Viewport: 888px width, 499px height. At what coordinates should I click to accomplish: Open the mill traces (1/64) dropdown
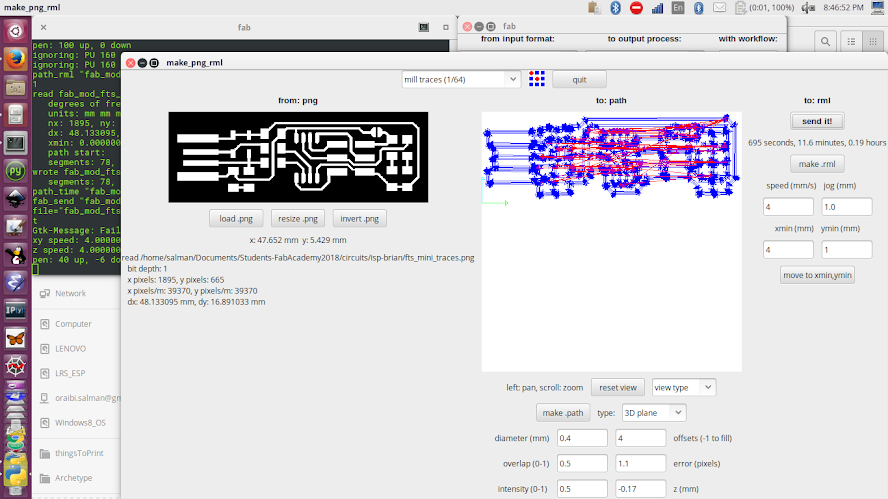tap(460, 79)
